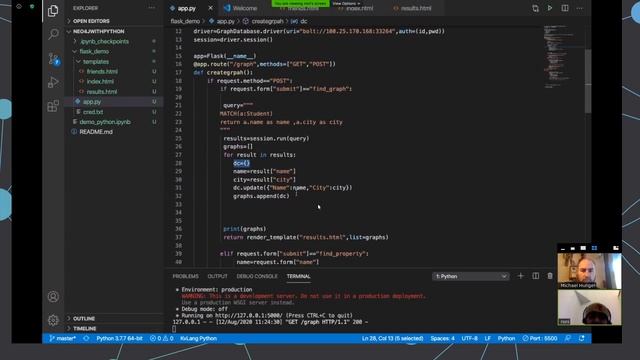
Task: Open results.html in the explorer tree
Action: pyautogui.click(x=102, y=92)
